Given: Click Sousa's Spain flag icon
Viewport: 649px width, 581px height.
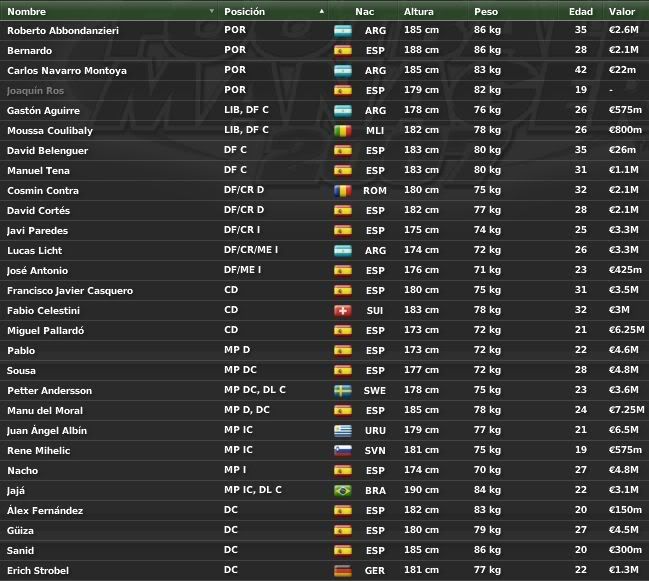Looking at the screenshot, I should coord(343,371).
